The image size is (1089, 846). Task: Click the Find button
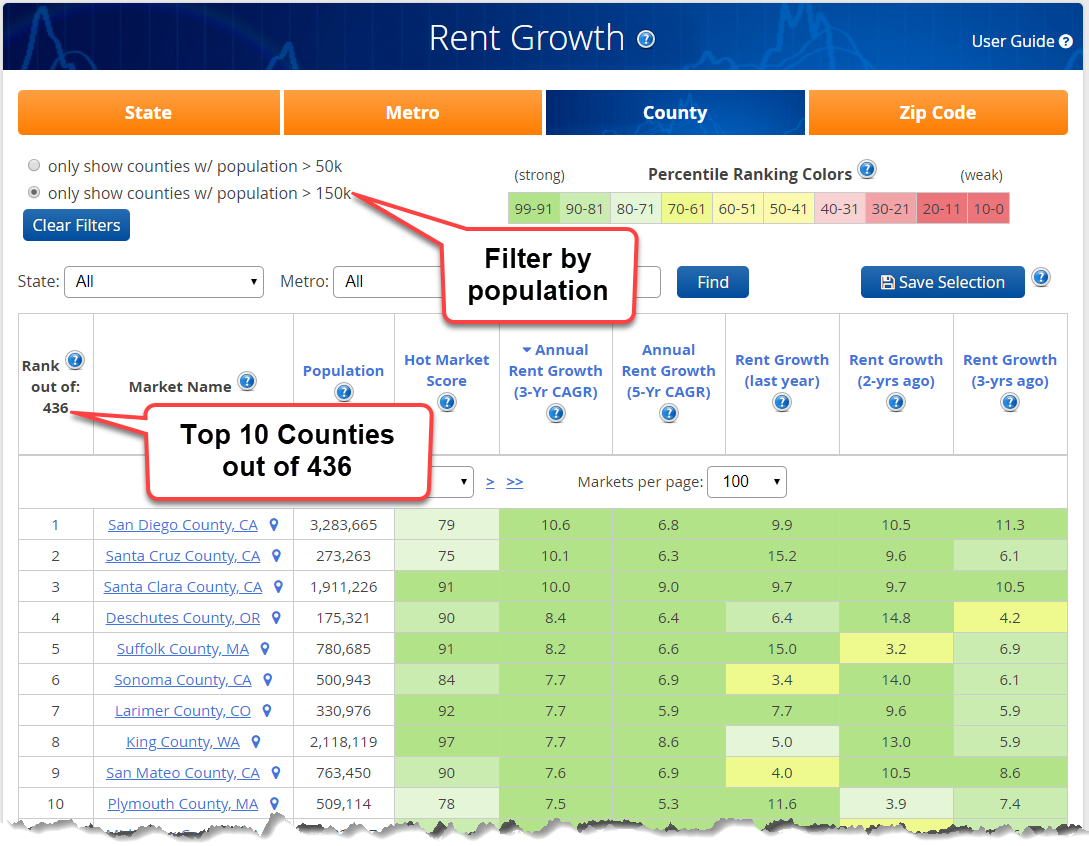(x=713, y=282)
